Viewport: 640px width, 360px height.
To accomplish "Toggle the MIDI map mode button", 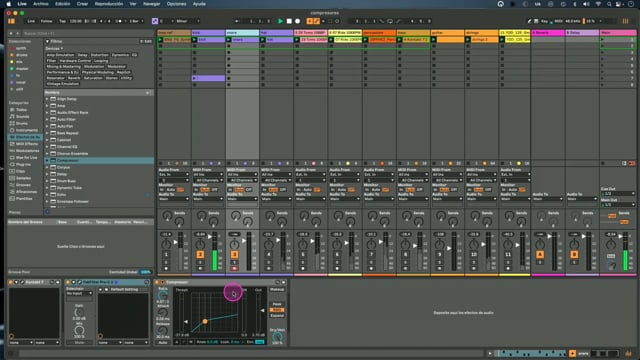I will pos(558,21).
